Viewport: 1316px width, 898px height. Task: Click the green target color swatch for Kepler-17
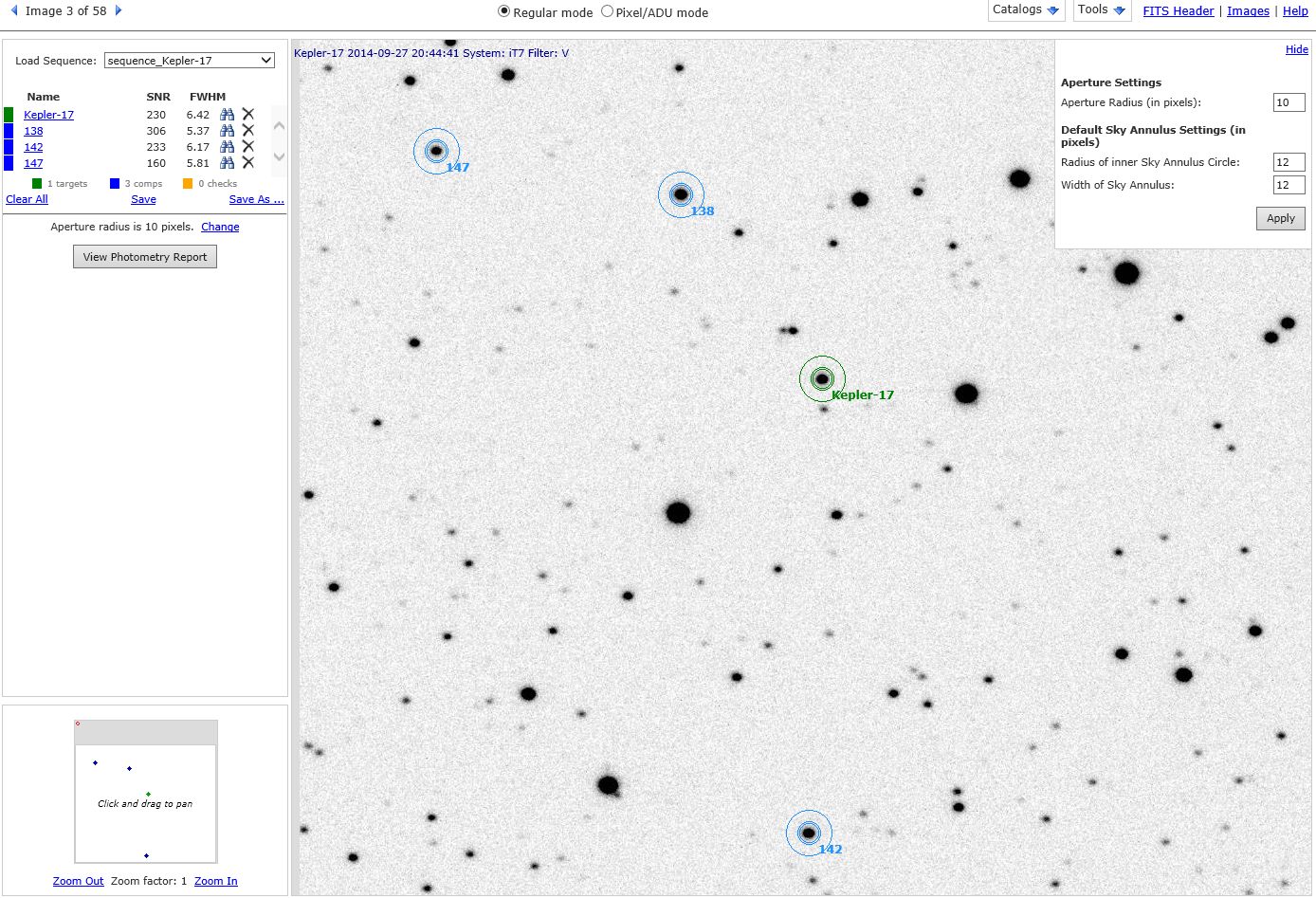pyautogui.click(x=9, y=115)
